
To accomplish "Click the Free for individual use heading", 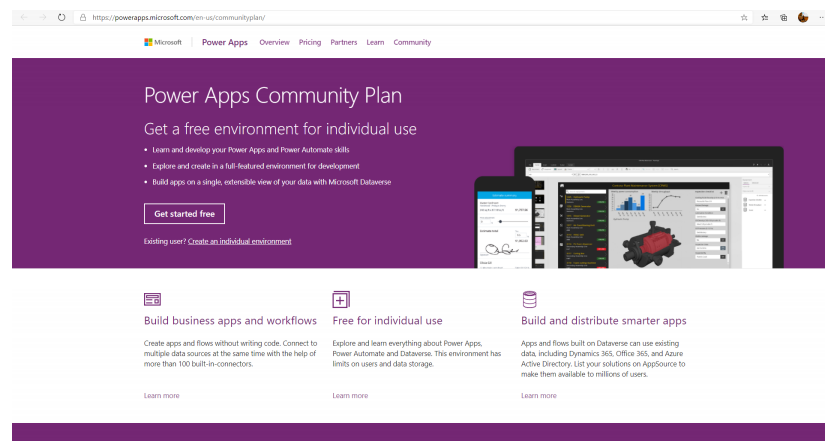I will tap(387, 321).
